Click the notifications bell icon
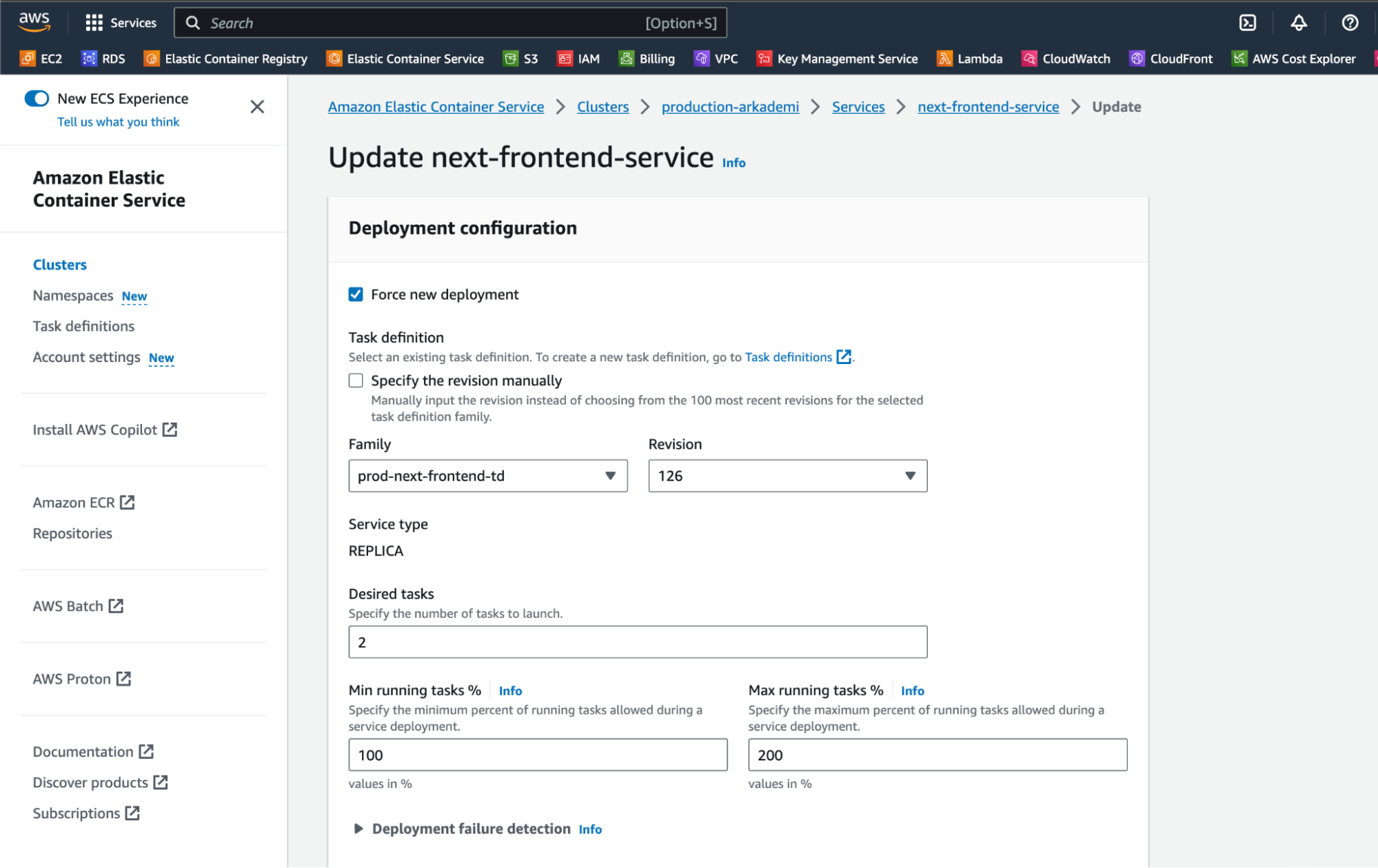 (x=1299, y=23)
